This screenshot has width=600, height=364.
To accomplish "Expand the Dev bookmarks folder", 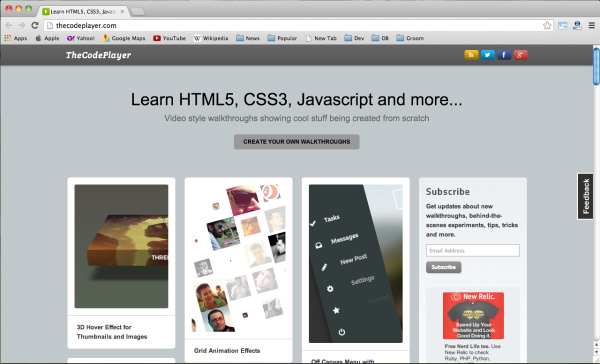I will tap(354, 38).
